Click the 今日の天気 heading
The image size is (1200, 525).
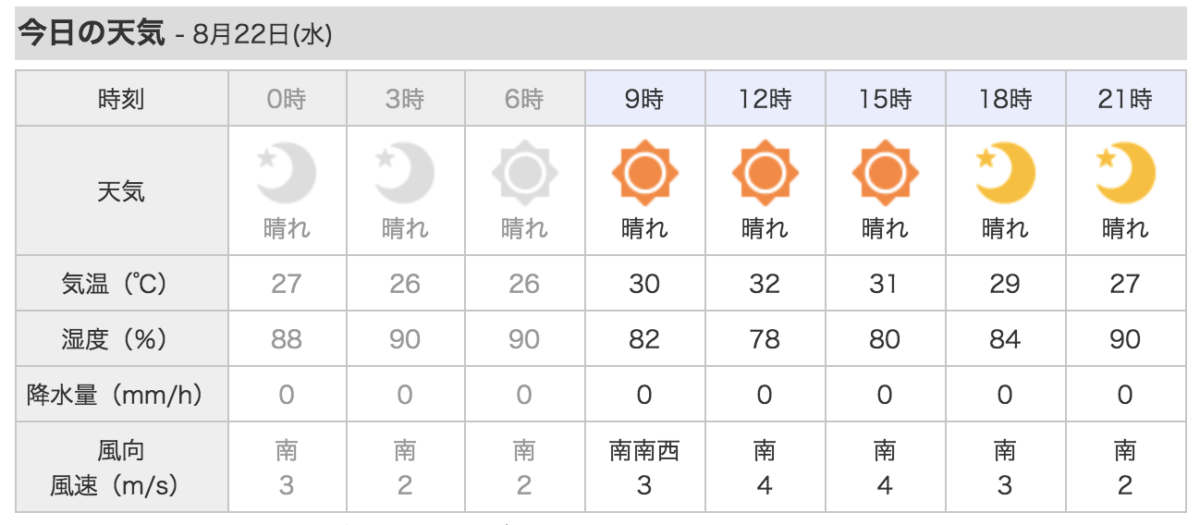[x=90, y=33]
